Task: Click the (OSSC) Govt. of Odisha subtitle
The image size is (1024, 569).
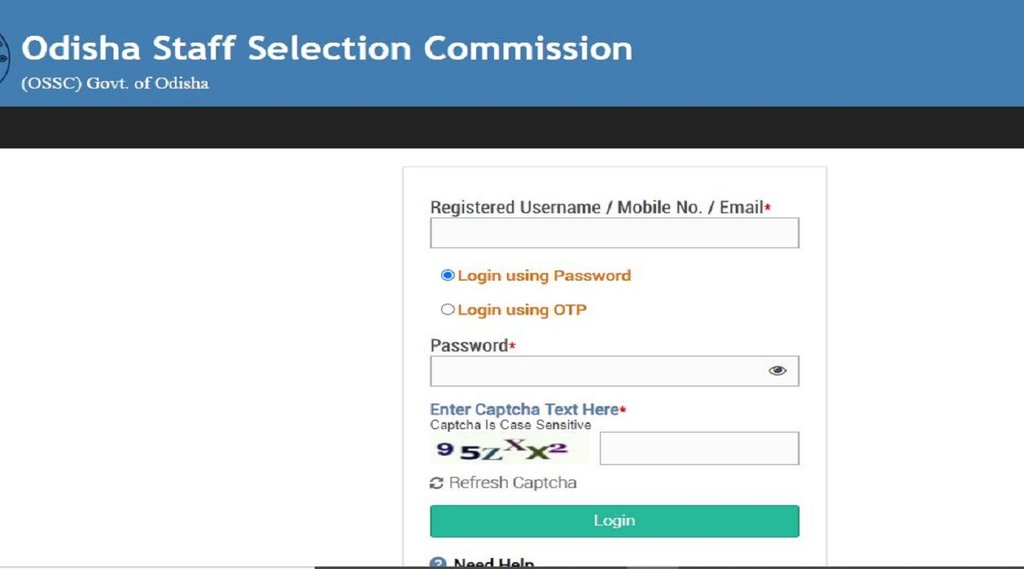Action: click(115, 83)
